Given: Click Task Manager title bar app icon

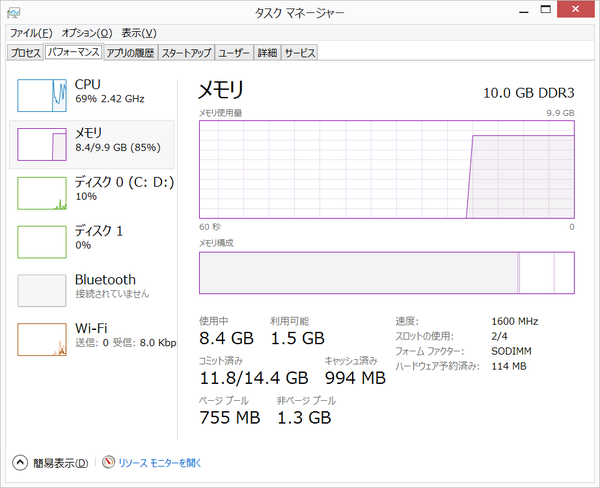Looking at the screenshot, I should coord(14,13).
